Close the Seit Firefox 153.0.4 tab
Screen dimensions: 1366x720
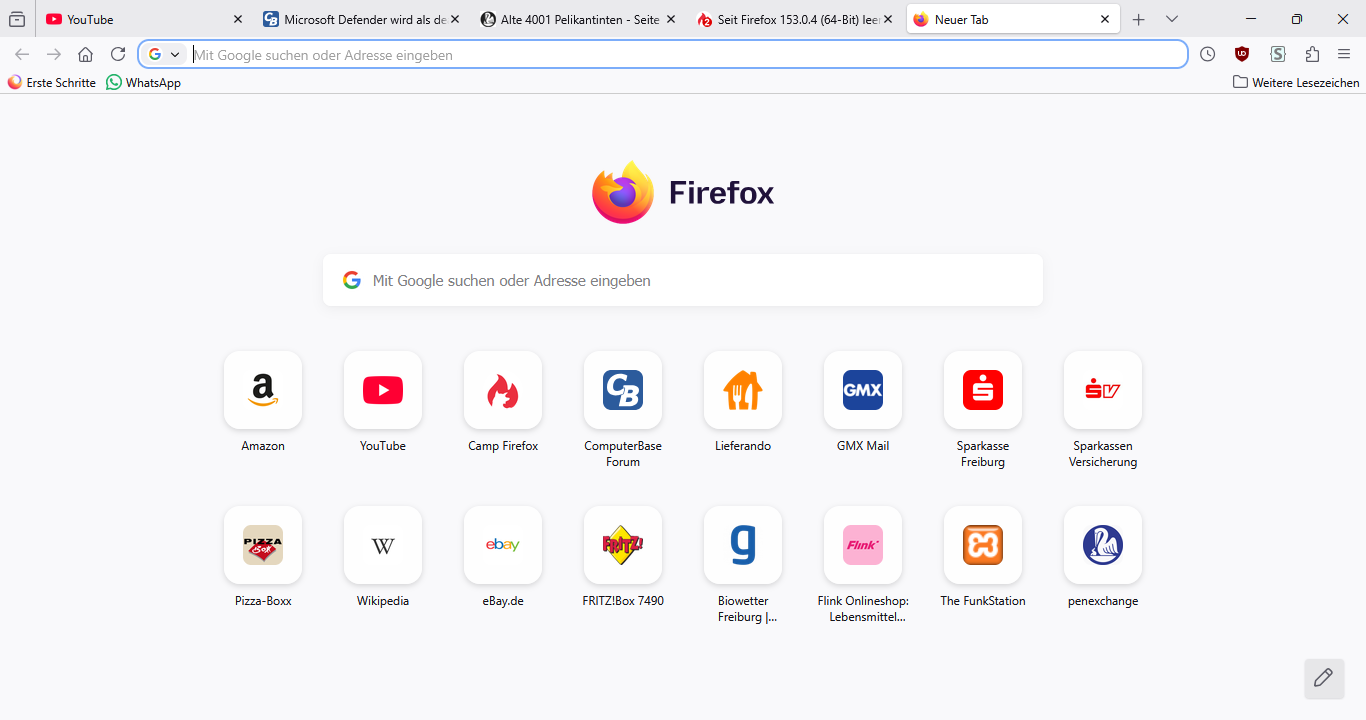(x=888, y=19)
